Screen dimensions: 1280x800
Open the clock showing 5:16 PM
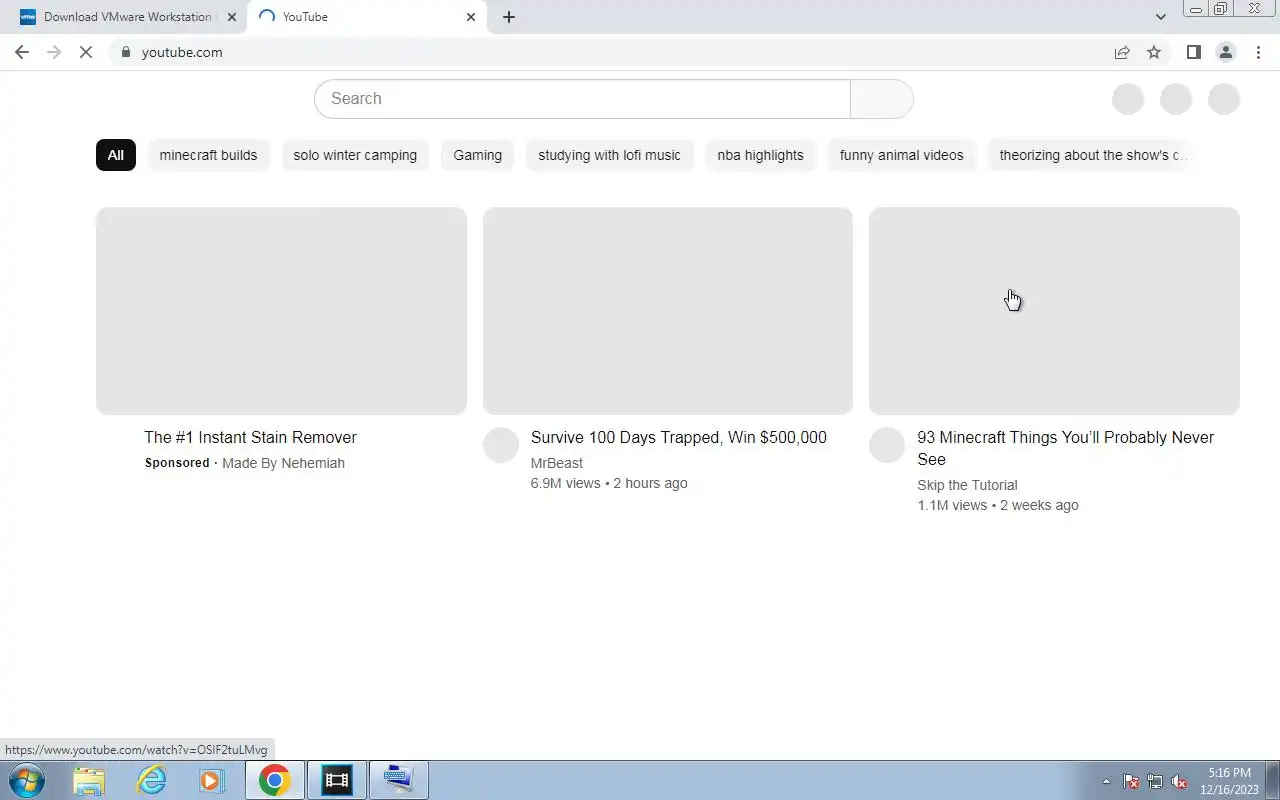1229,780
